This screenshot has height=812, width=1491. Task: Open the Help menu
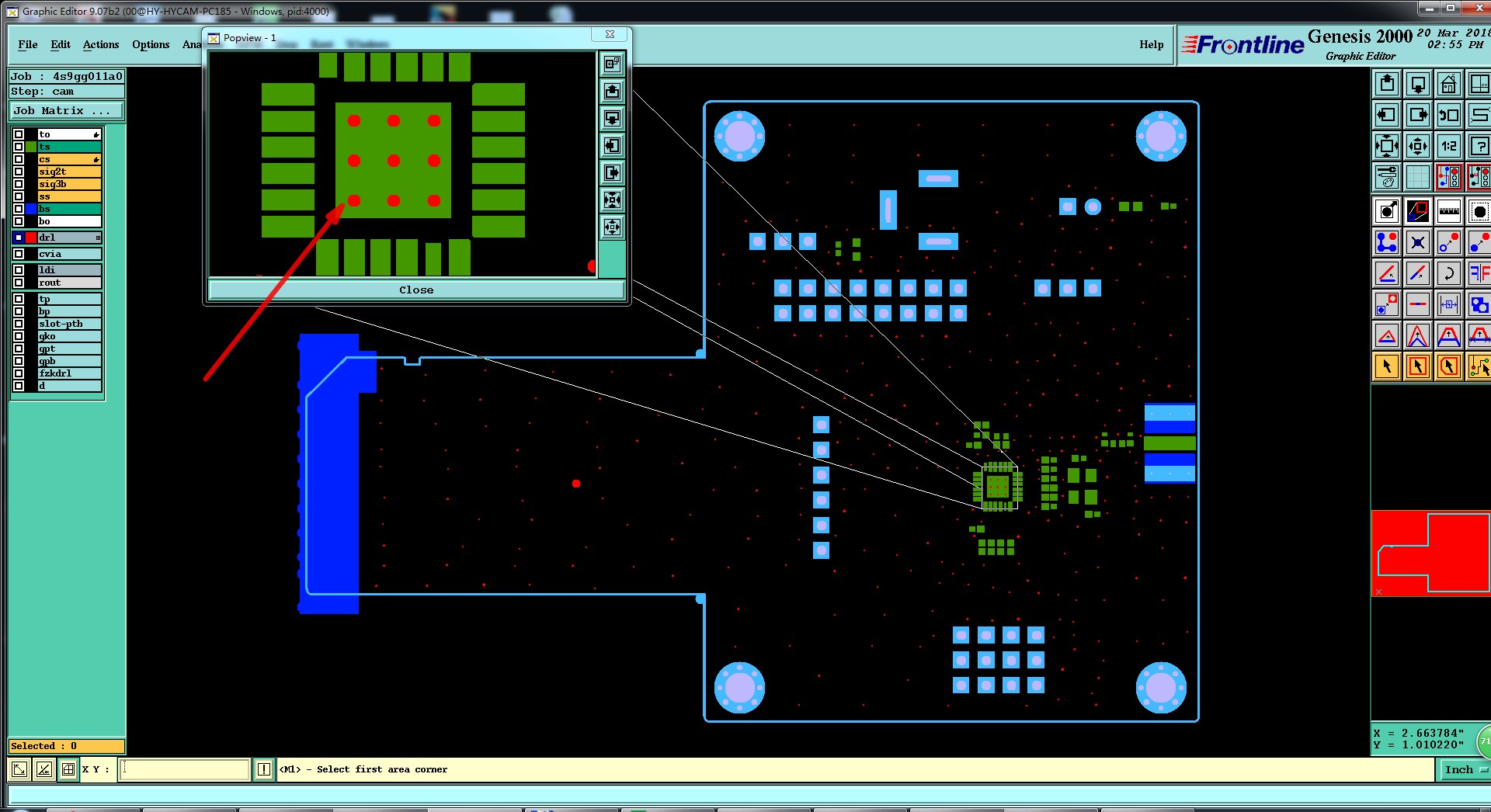(x=1152, y=44)
